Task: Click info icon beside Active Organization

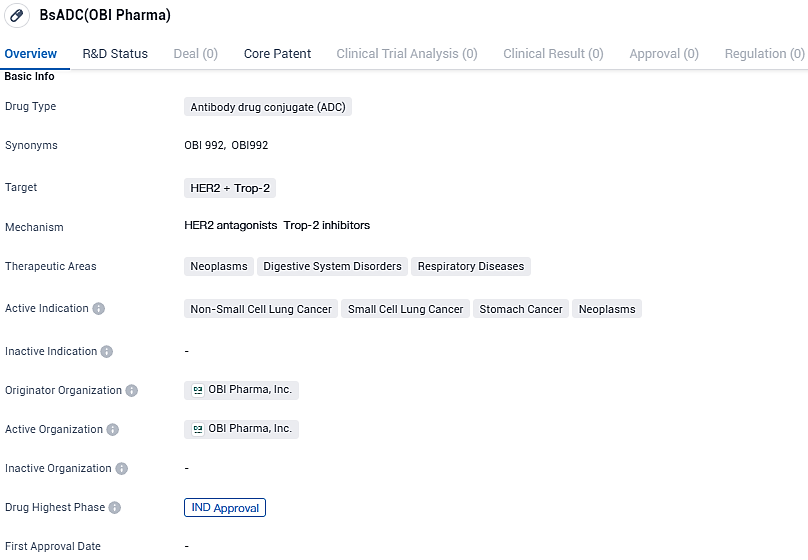Action: pyautogui.click(x=113, y=430)
